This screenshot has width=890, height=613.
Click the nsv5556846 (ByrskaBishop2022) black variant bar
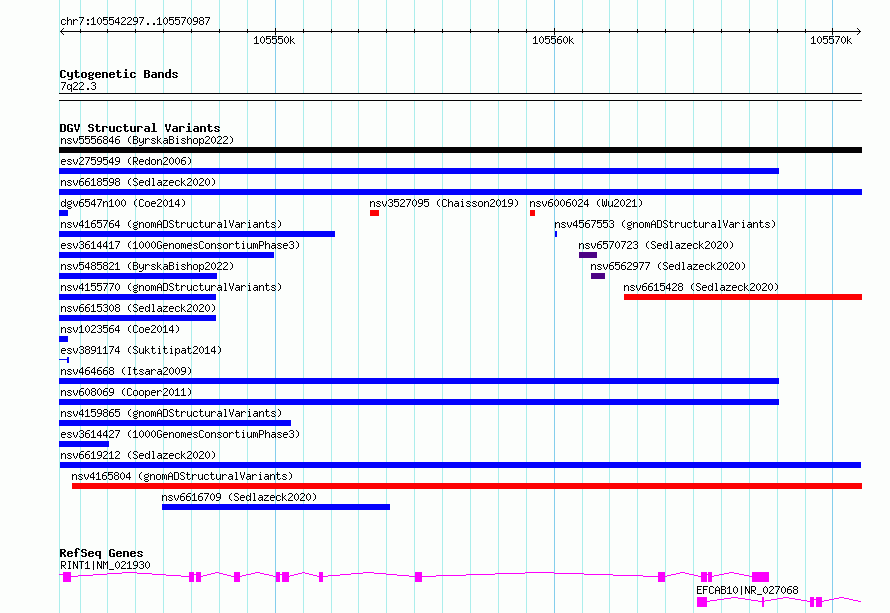pos(460,150)
